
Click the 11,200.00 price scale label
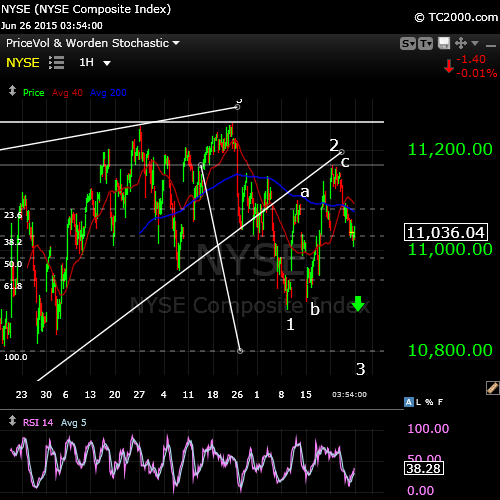click(x=450, y=149)
